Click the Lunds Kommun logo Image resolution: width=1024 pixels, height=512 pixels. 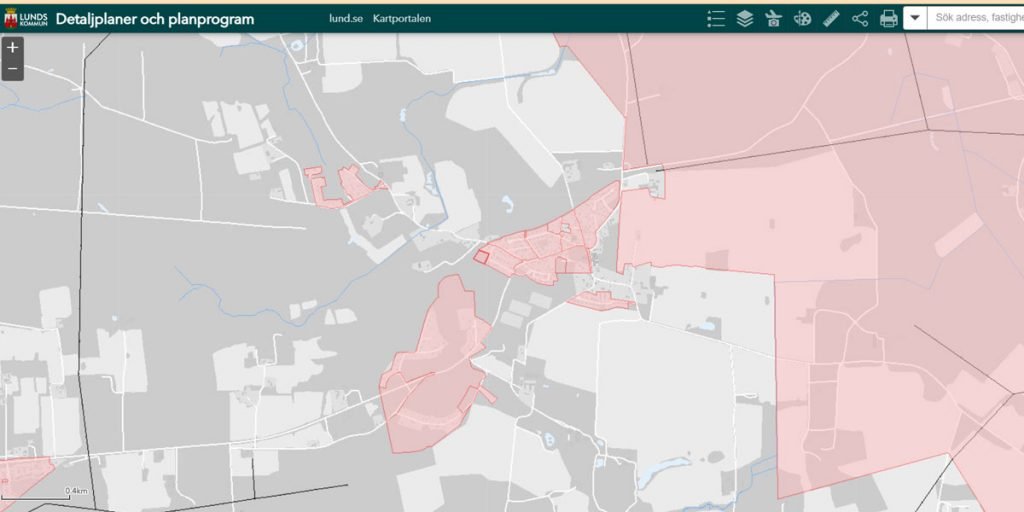click(x=25, y=18)
